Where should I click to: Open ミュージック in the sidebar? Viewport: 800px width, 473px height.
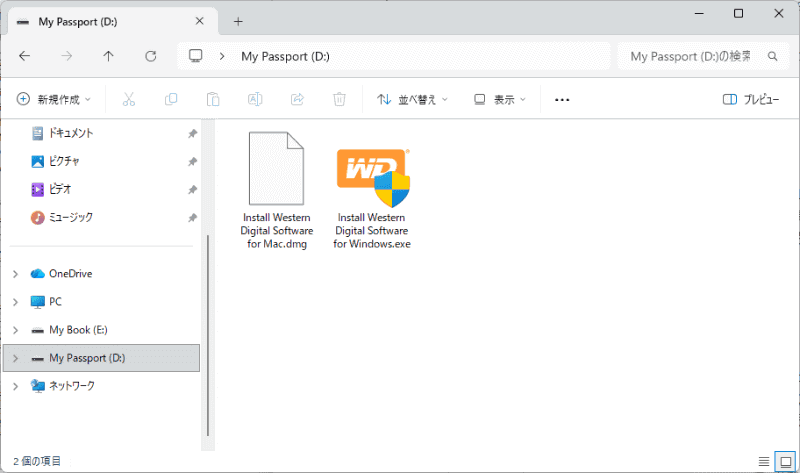(71, 217)
